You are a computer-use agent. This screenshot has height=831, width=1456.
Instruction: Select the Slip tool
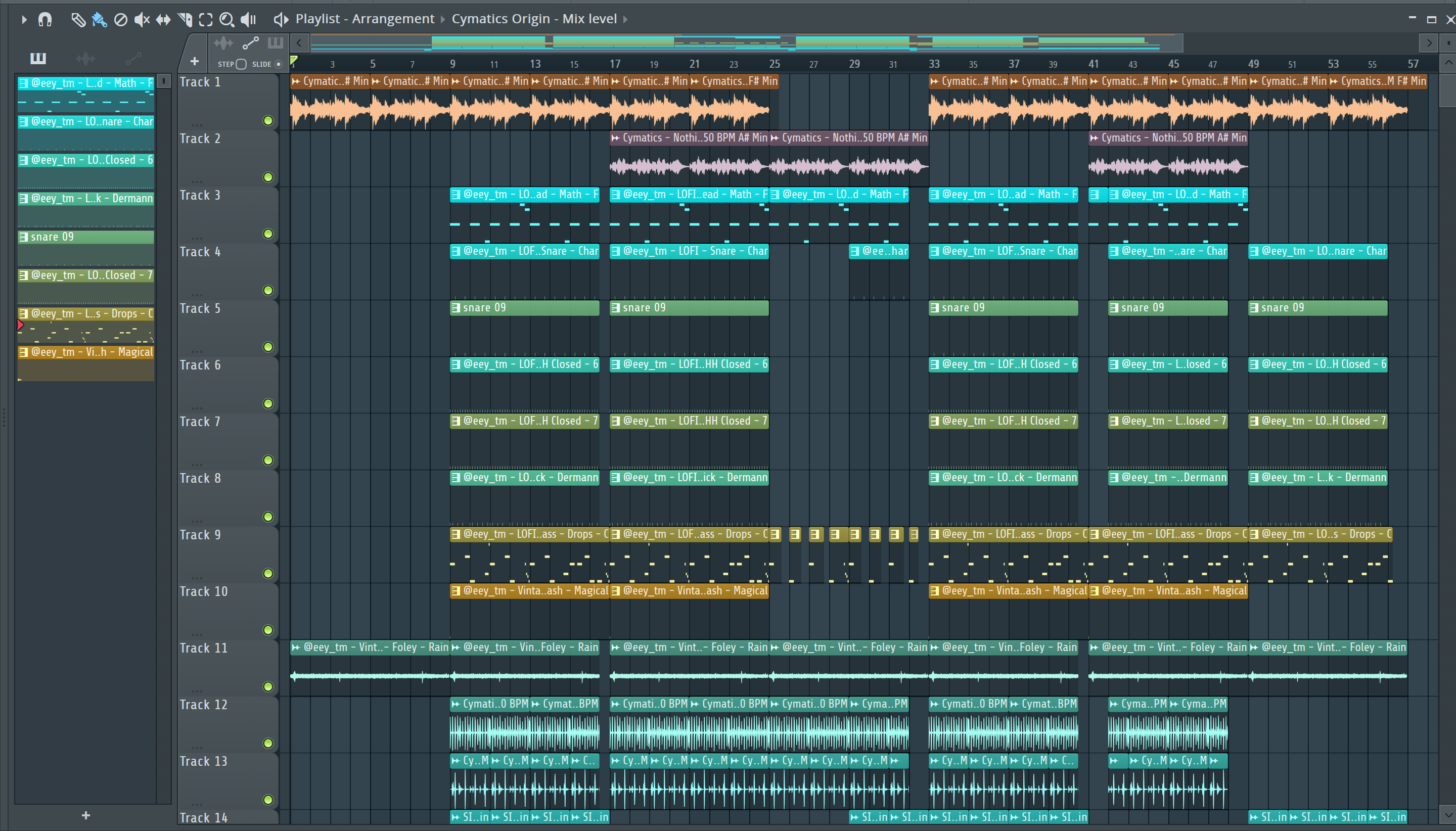click(163, 19)
